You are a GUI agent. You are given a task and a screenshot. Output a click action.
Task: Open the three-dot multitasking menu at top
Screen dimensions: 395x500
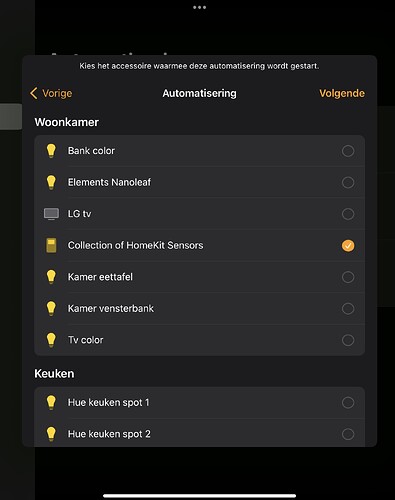(199, 7)
